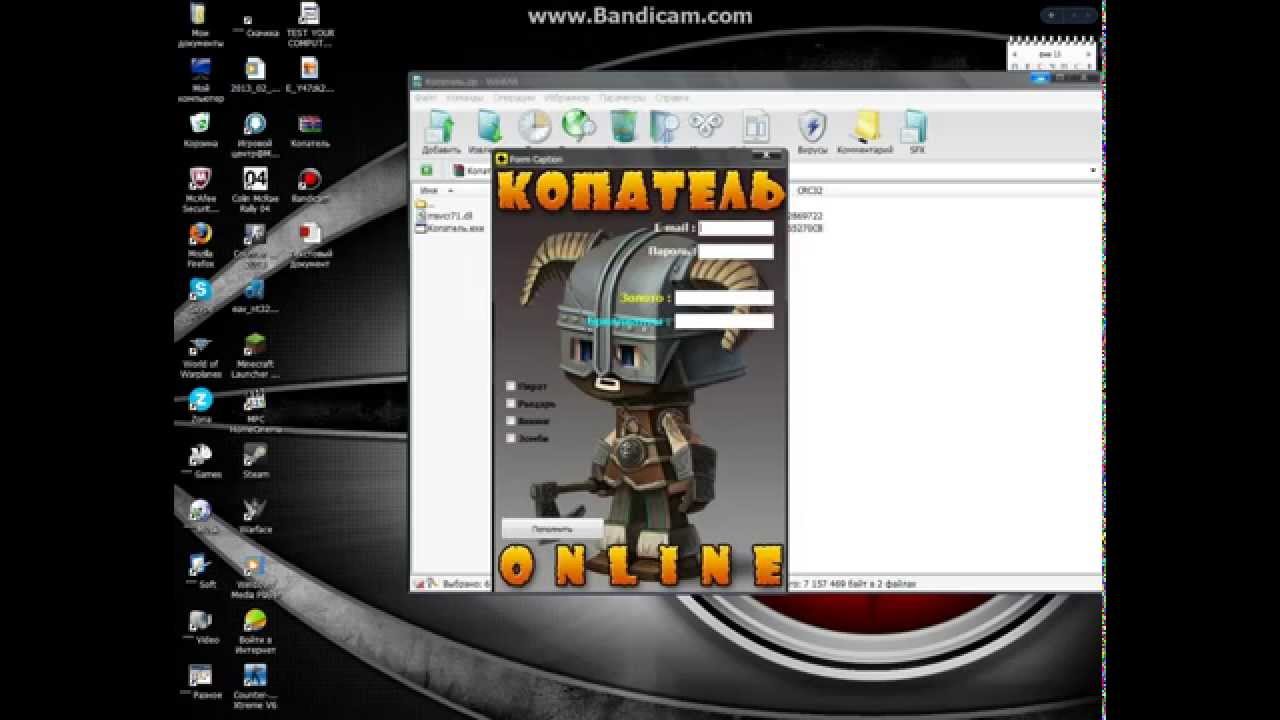Click the Find magnifier icon in WinRAR toolbar
The image size is (1280, 720).
point(664,127)
